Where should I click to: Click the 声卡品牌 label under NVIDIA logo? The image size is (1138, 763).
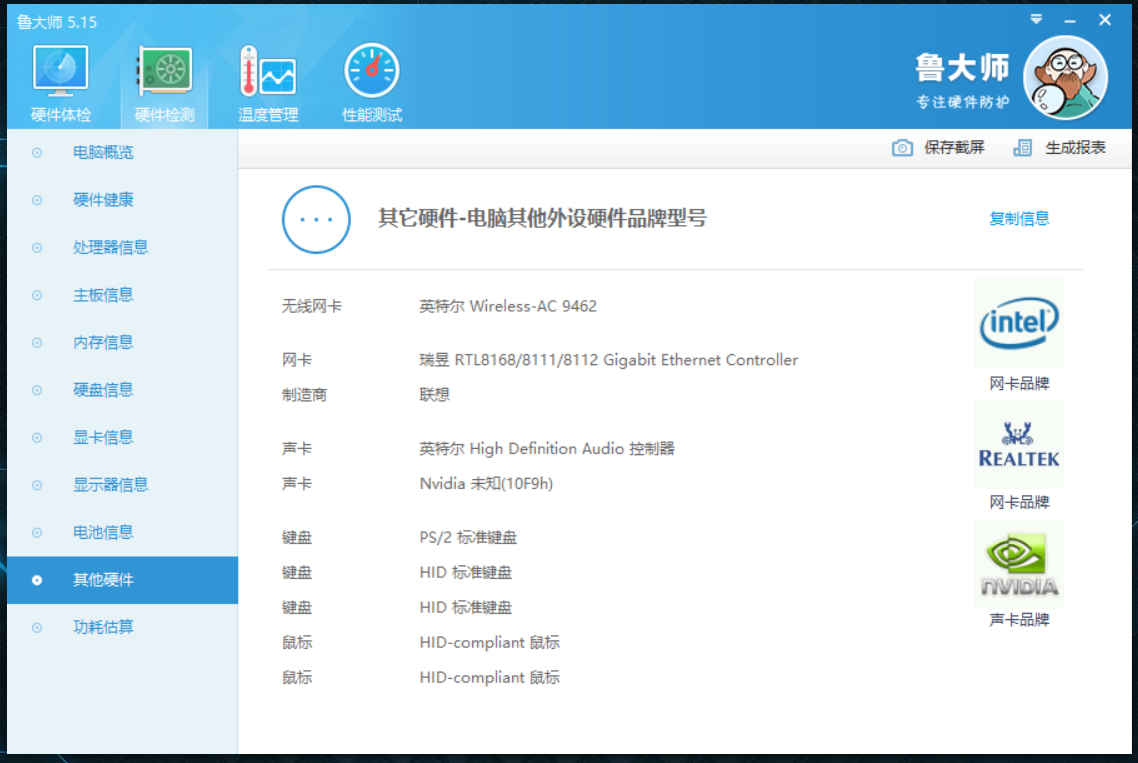[x=1019, y=620]
